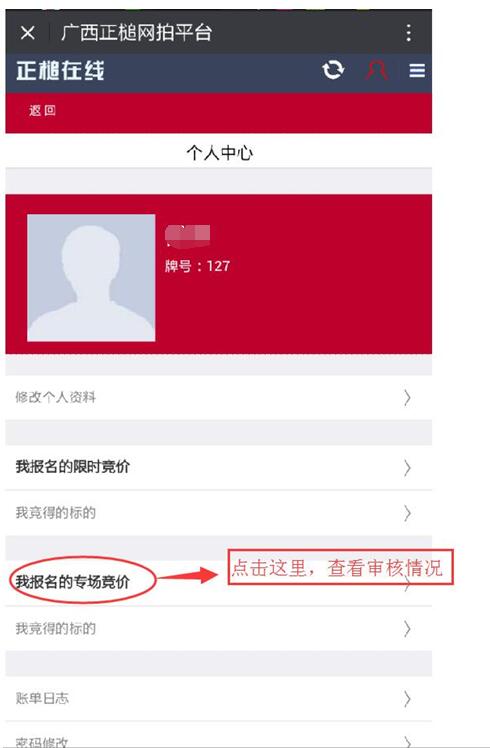Open 我竞得的标的 under 限时竞价

(x=219, y=513)
